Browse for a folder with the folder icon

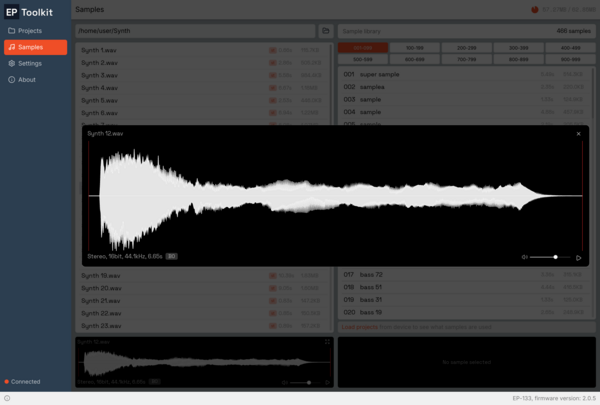pyautogui.click(x=326, y=31)
